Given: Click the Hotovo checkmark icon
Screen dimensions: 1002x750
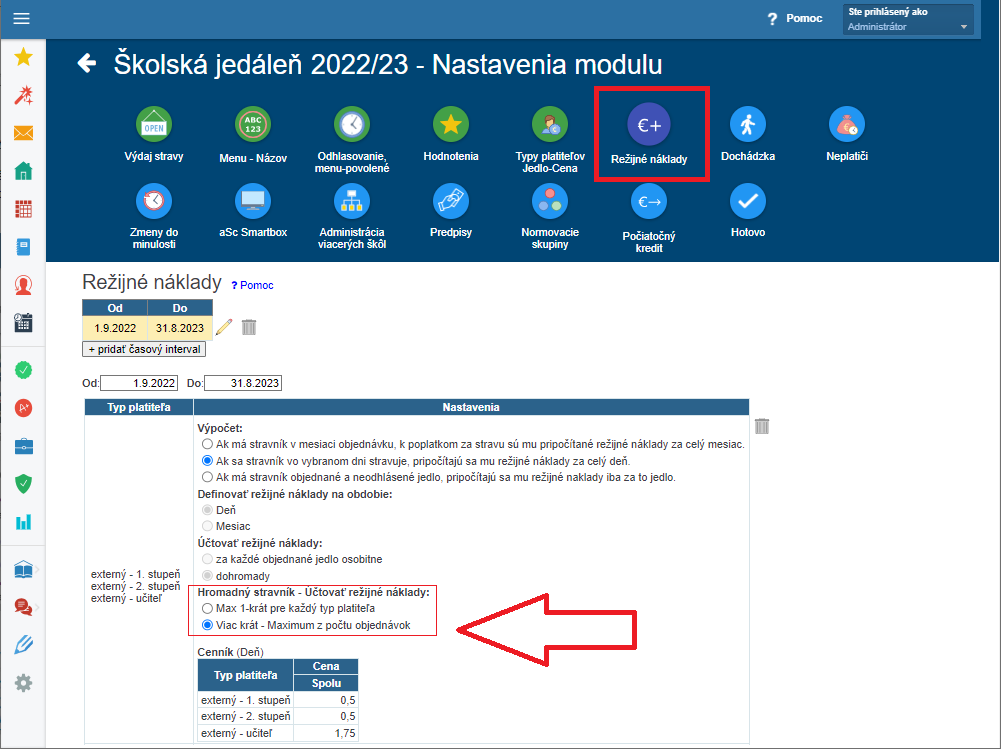Looking at the screenshot, I should 748,201.
